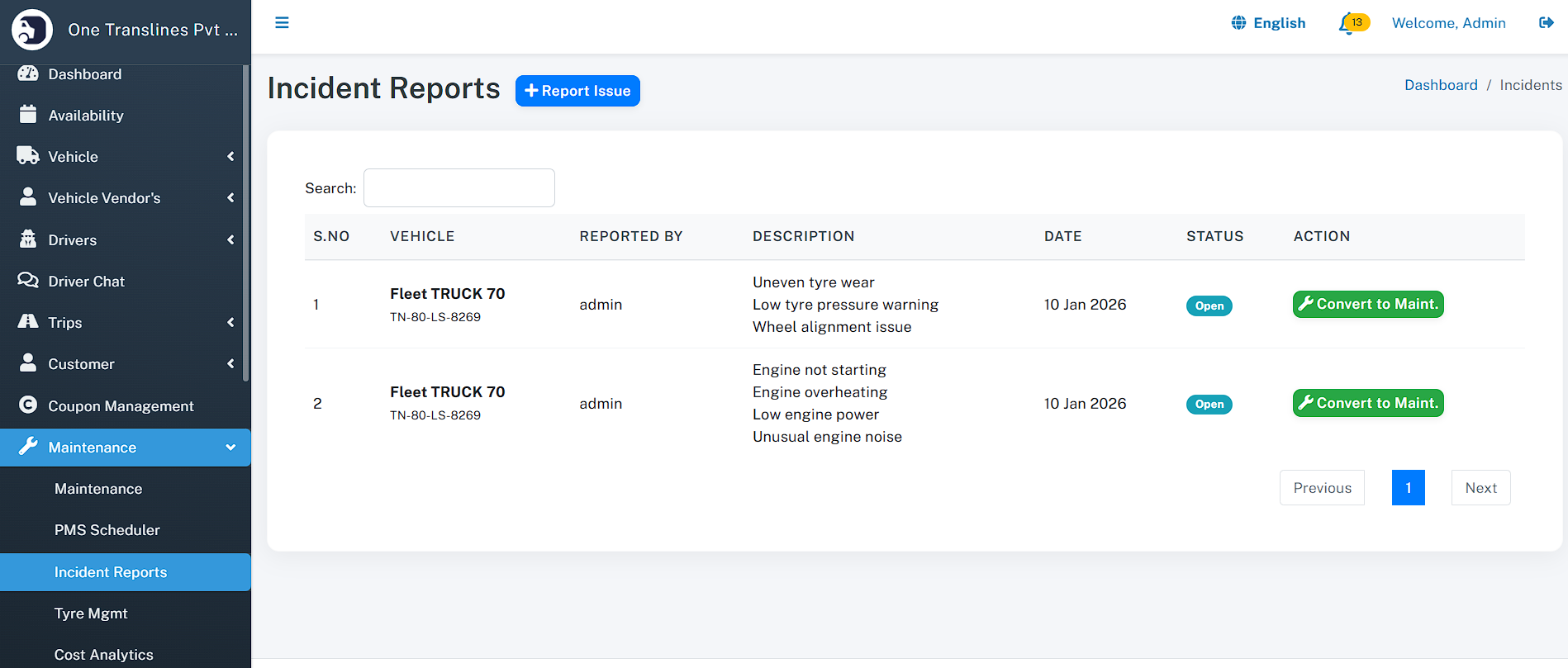This screenshot has width=1568, height=668.
Task: Open the PMS Scheduler menu item
Action: (107, 530)
